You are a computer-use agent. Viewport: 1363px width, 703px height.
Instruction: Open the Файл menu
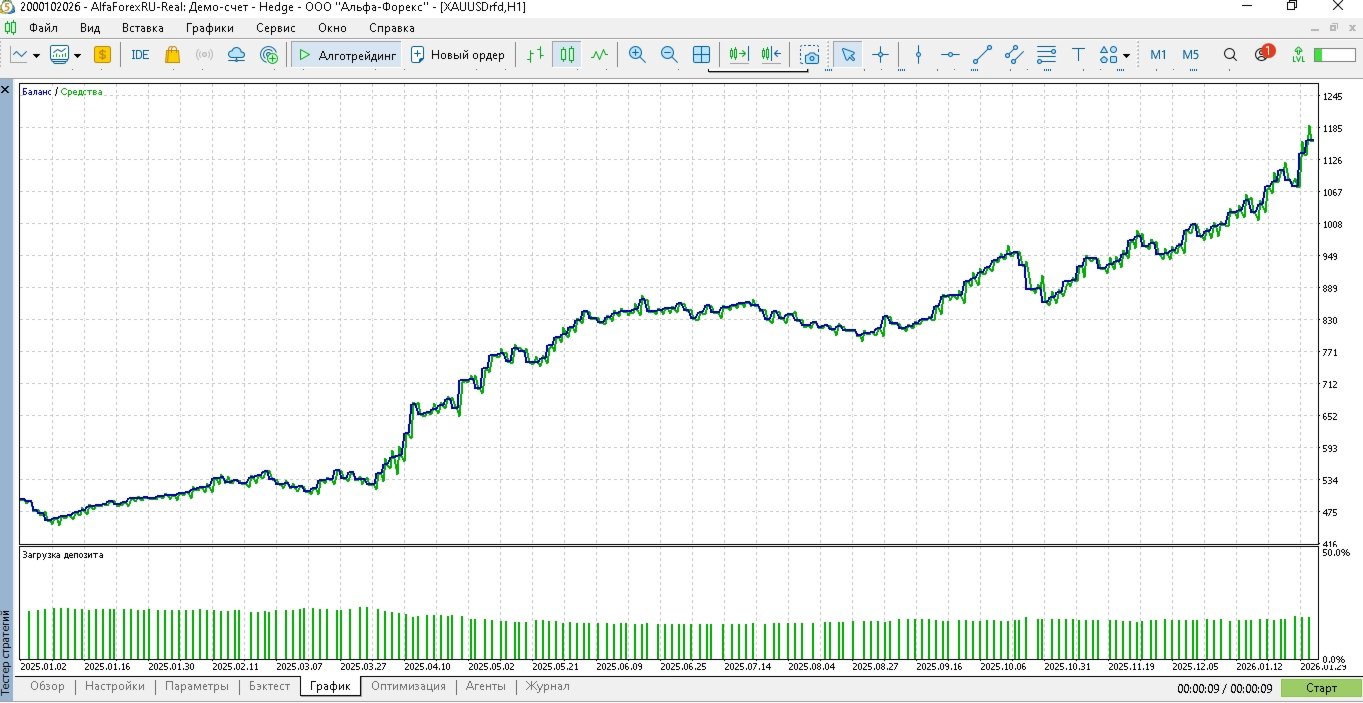pyautogui.click(x=43, y=28)
